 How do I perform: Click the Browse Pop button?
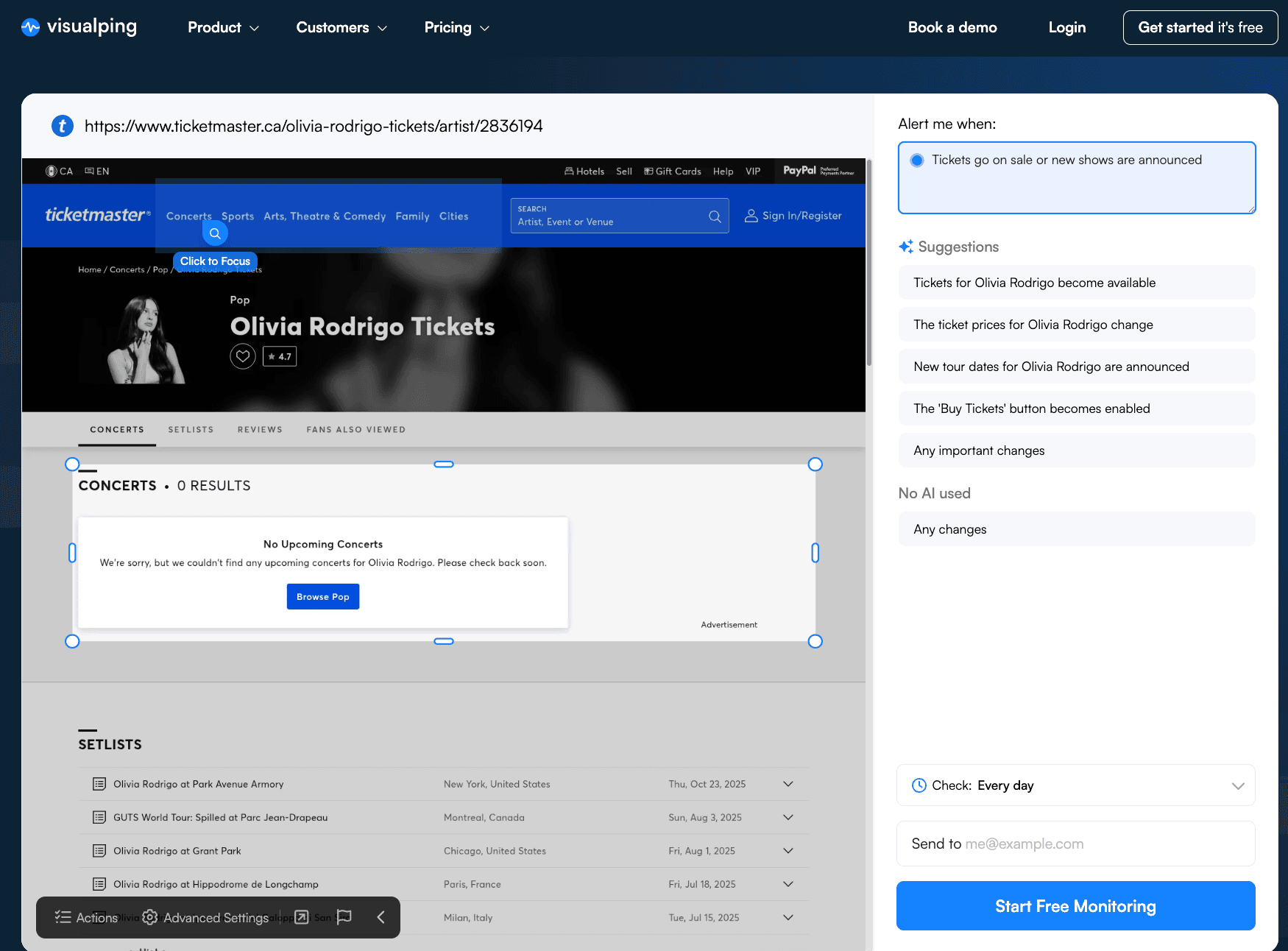pyautogui.click(x=323, y=597)
